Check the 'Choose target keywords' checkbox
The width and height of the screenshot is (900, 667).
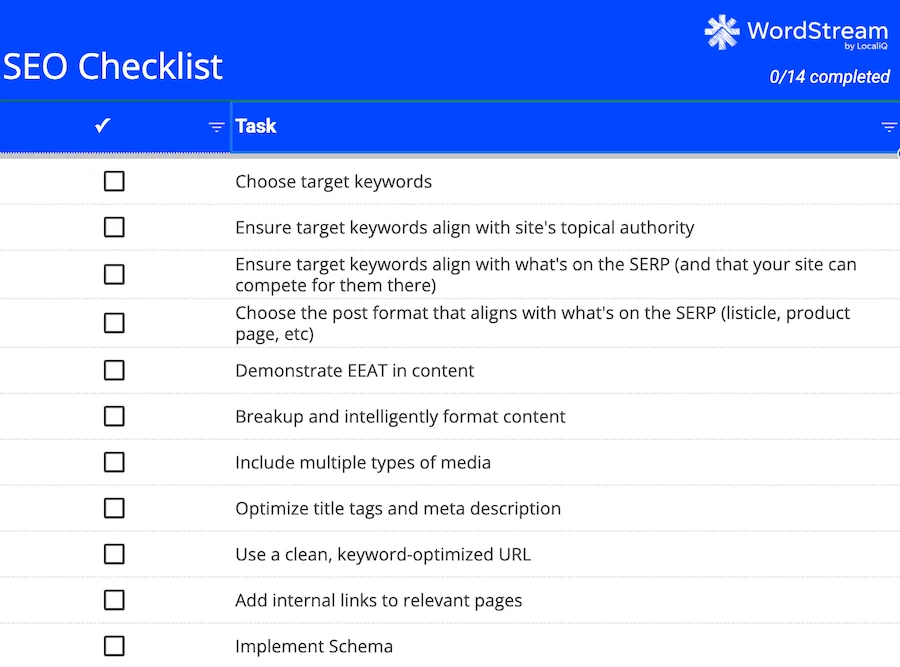pos(114,181)
